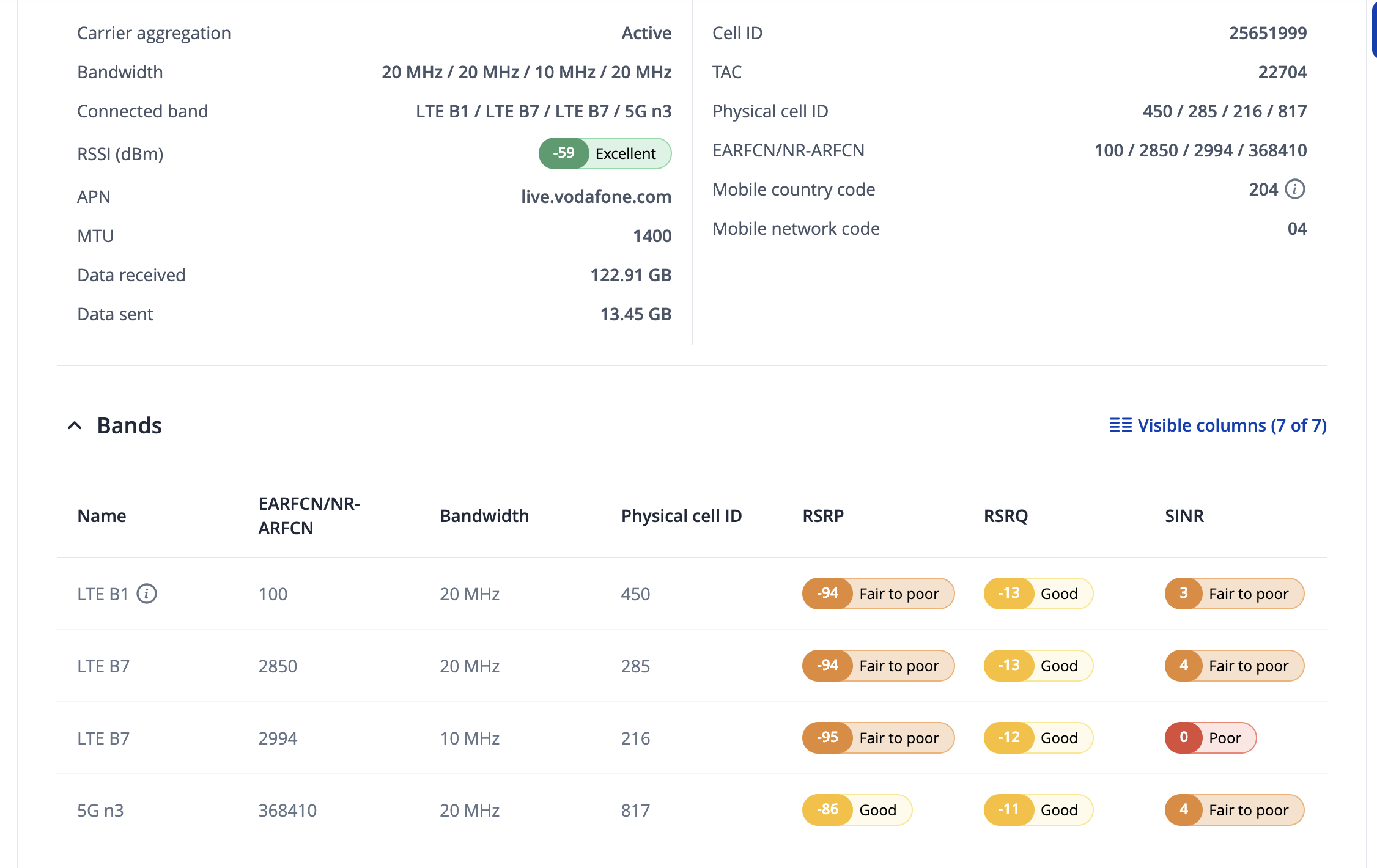Click the LTE B1 -94 RSRP badge
This screenshot has height=868, width=1377.
tap(877, 594)
